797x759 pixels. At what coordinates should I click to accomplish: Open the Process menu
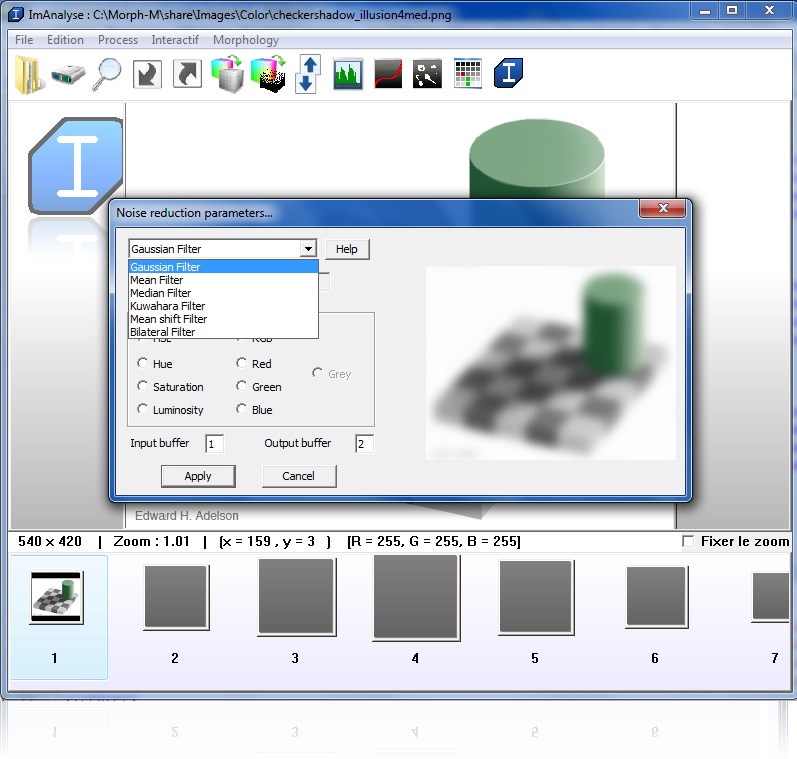[117, 40]
